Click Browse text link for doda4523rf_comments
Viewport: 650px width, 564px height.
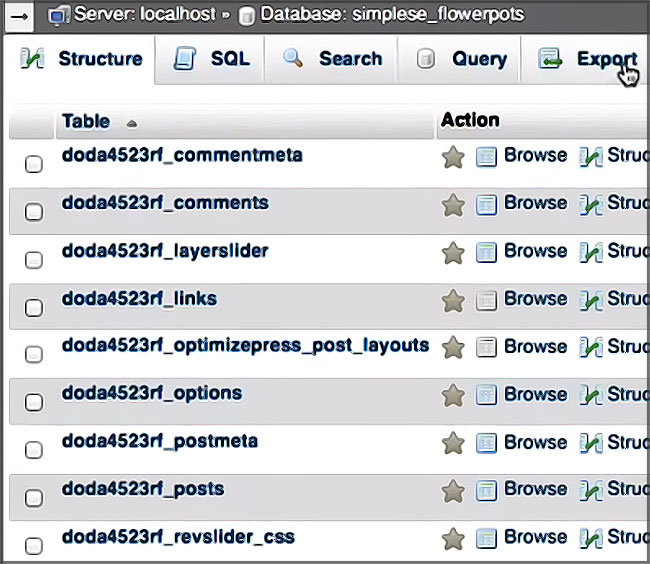click(535, 203)
